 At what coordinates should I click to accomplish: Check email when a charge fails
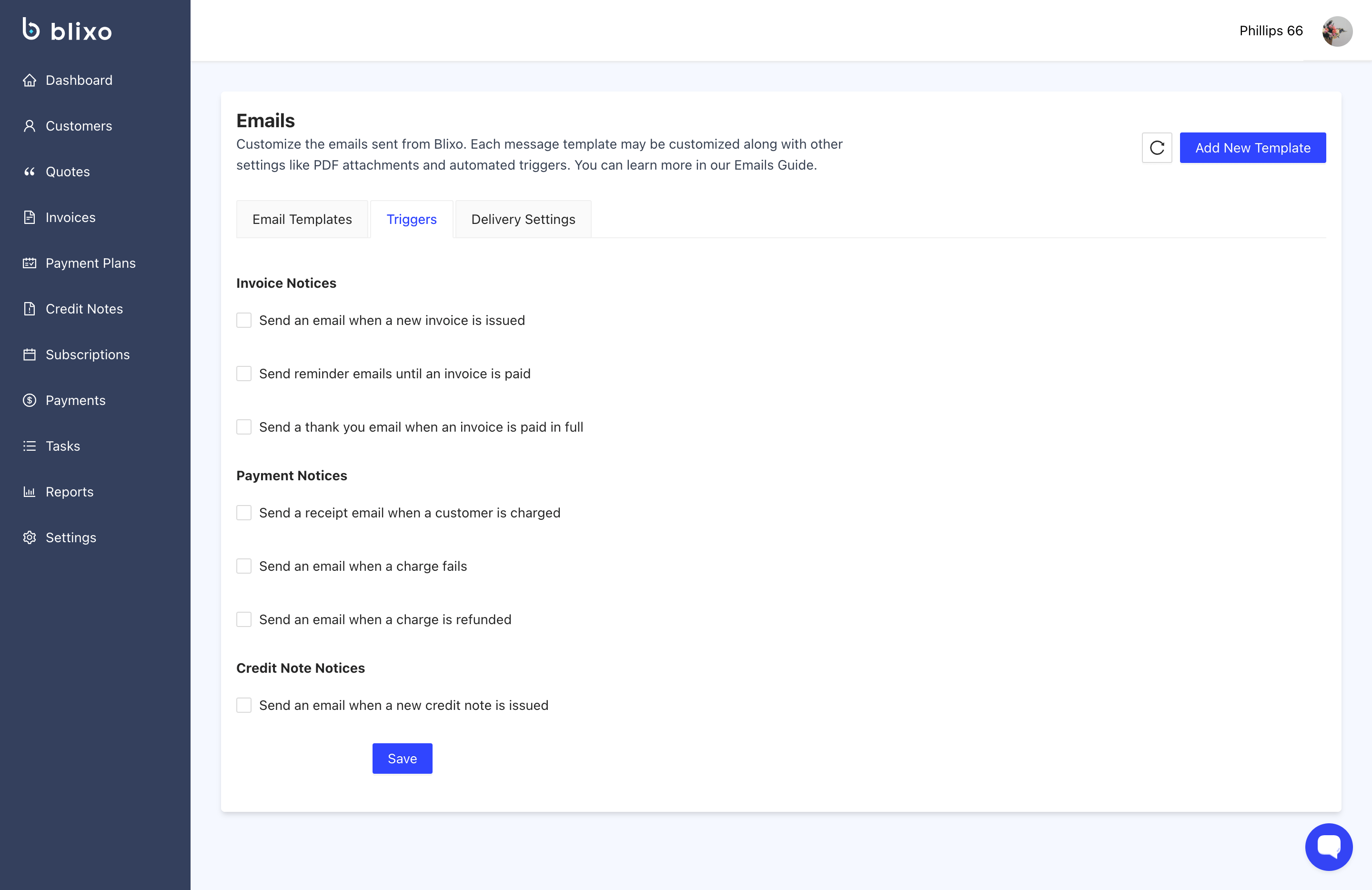[x=244, y=566]
